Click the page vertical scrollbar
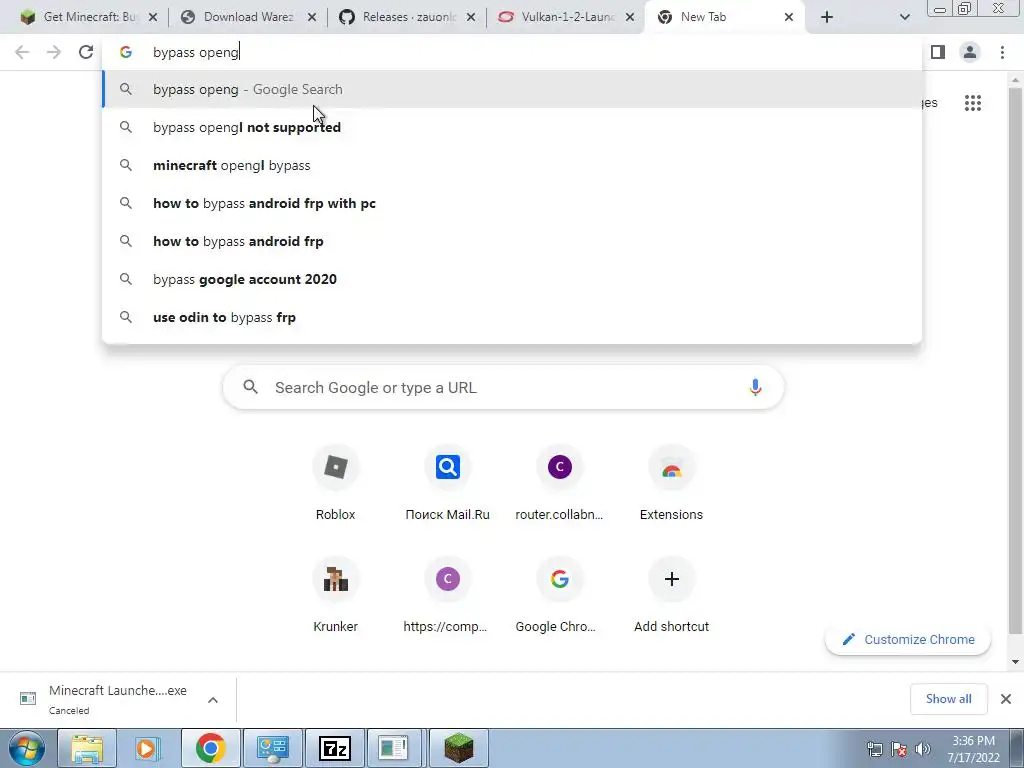 (1014, 359)
